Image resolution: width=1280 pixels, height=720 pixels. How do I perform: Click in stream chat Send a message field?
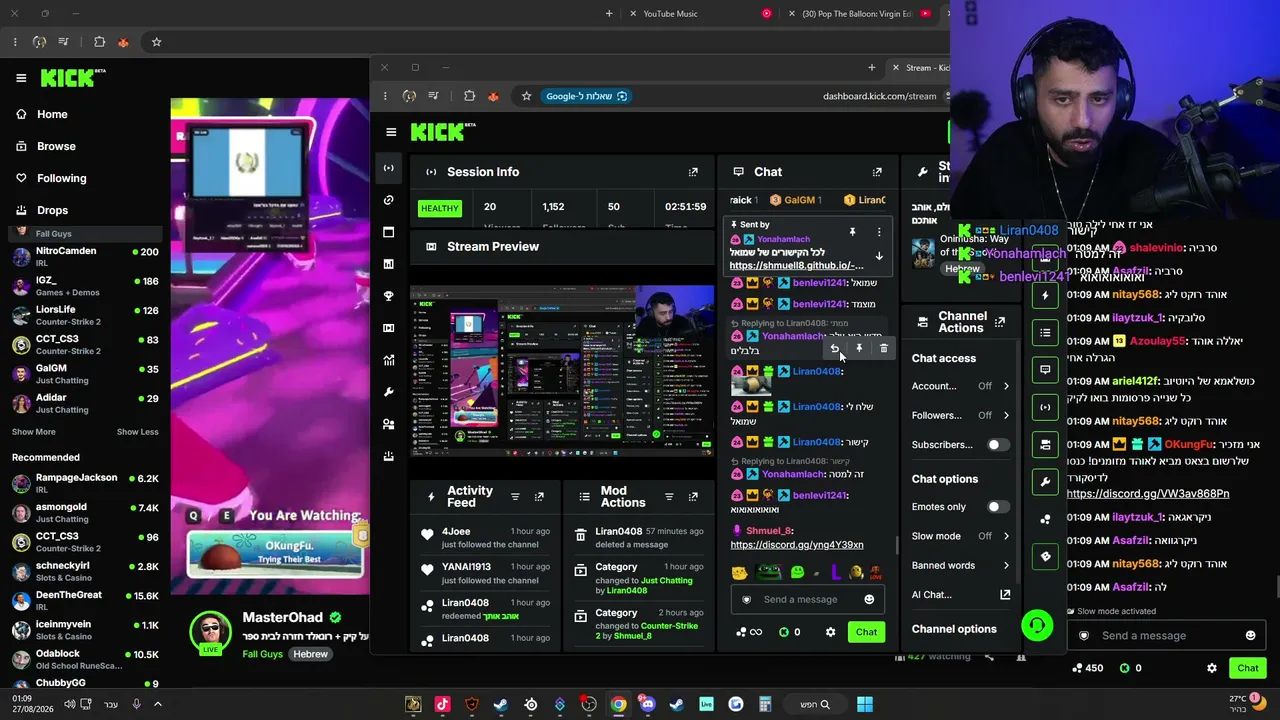point(1166,636)
